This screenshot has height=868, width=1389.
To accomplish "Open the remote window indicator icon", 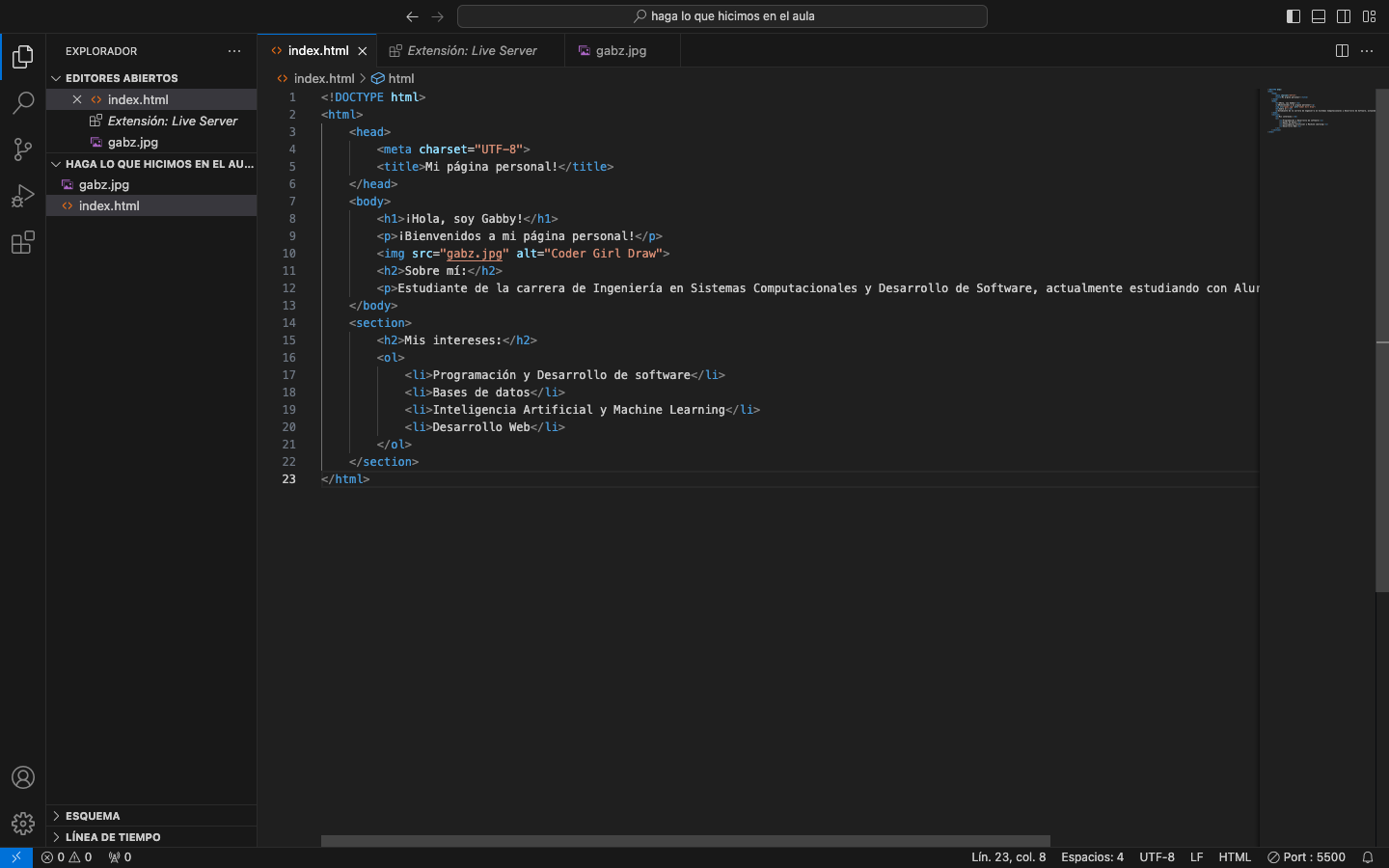I will tap(16, 857).
